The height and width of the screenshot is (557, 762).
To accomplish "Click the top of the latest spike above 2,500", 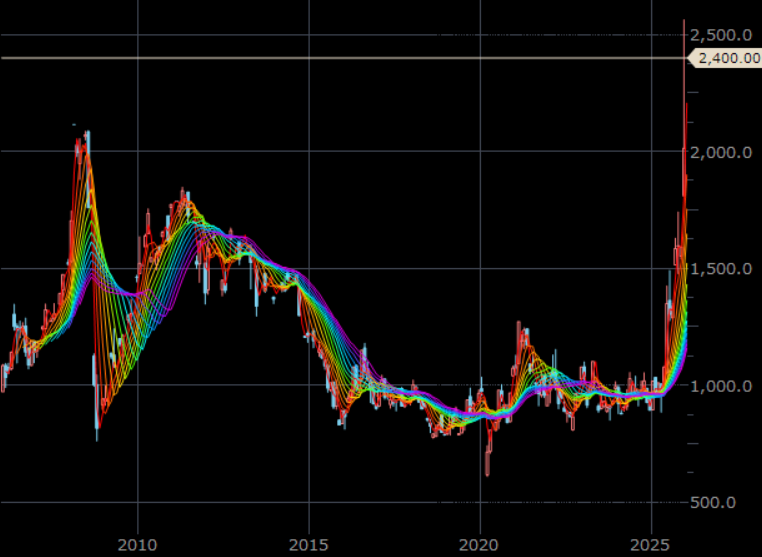I will click(683, 22).
